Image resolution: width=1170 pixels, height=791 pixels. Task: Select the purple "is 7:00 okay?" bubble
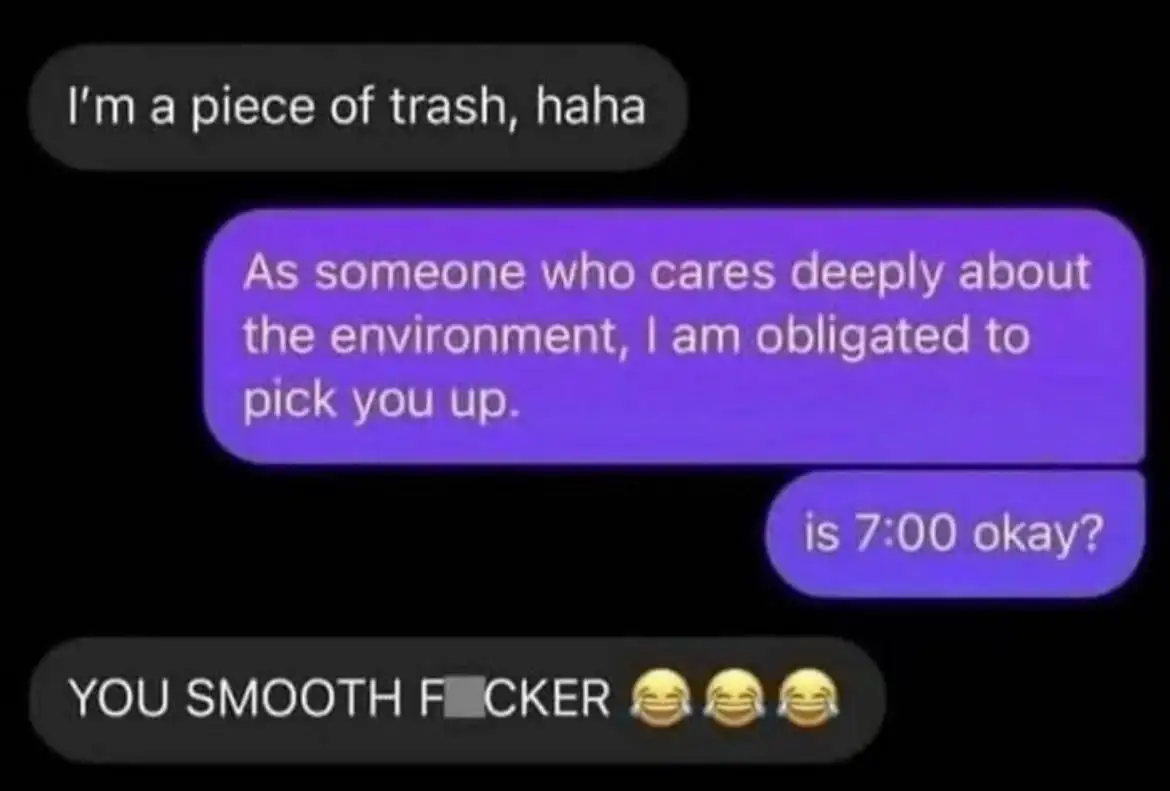[954, 534]
